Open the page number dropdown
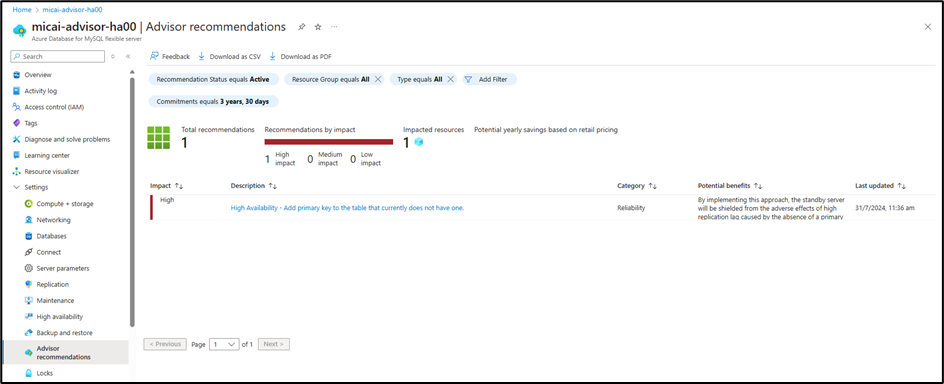Screen dimensions: 944x384 coord(224,344)
